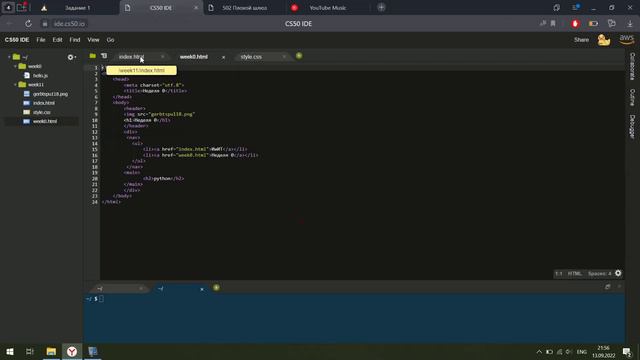Click the 1:1 cursor position indicator

[x=558, y=273]
